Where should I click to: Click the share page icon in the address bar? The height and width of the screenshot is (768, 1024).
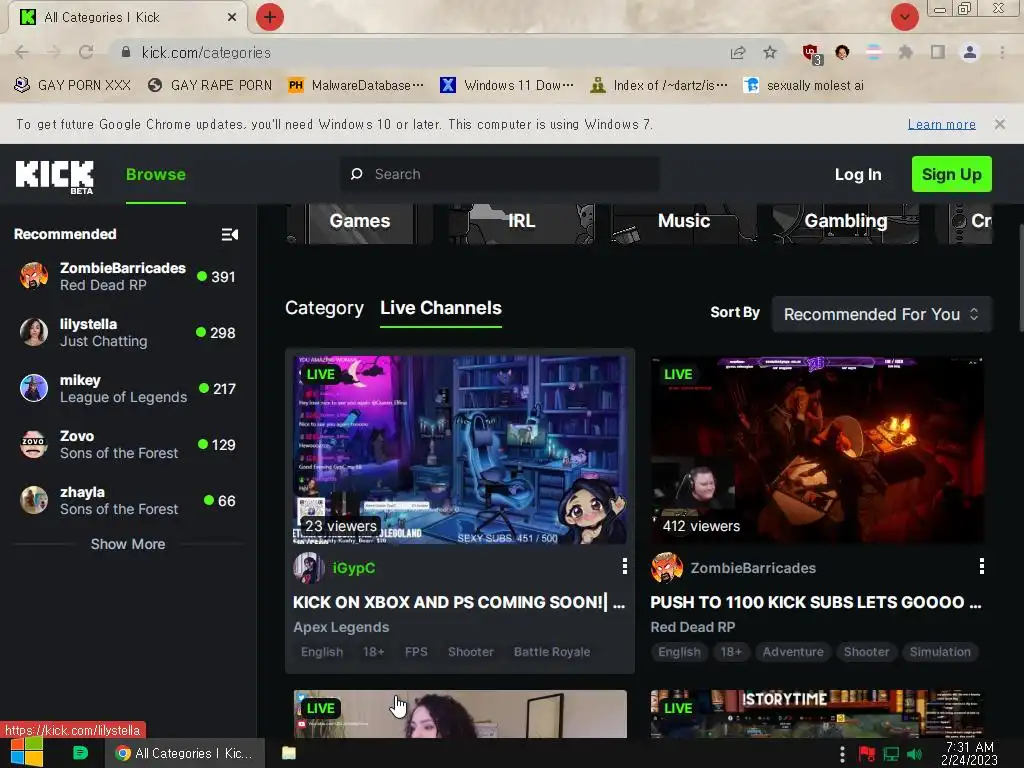click(x=738, y=53)
